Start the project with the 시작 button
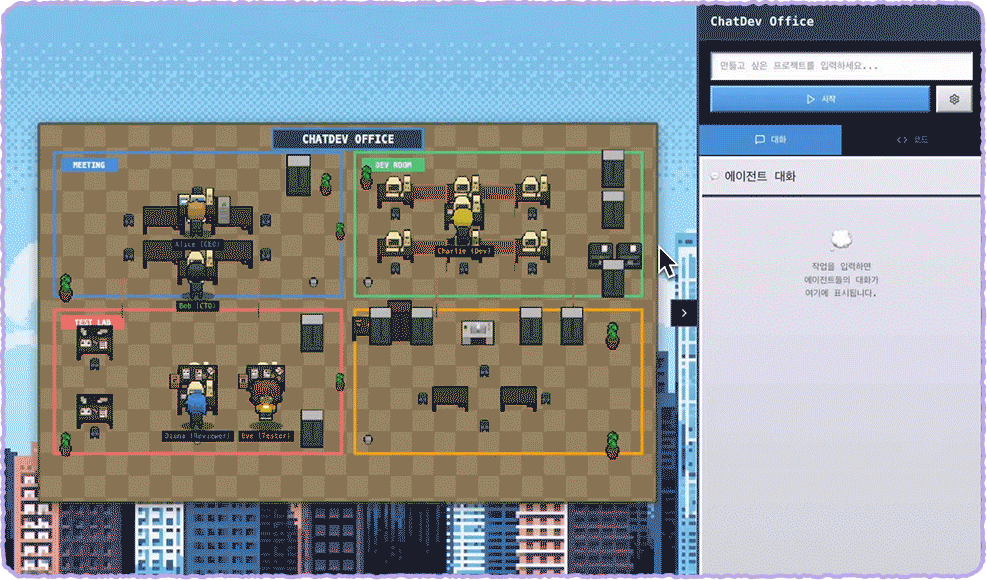Viewport: 987px width, 580px height. pos(820,99)
